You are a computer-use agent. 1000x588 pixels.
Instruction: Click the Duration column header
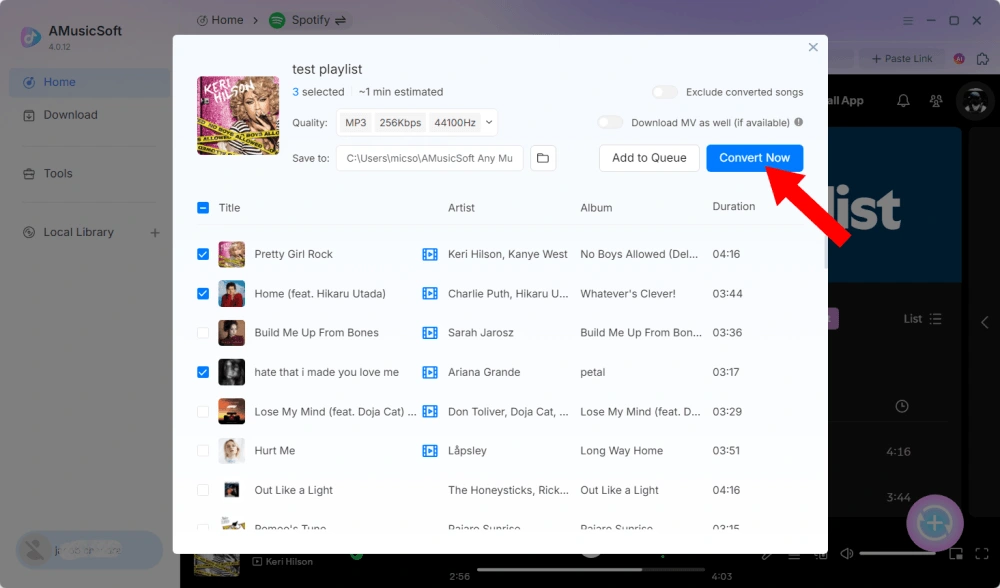coord(733,206)
